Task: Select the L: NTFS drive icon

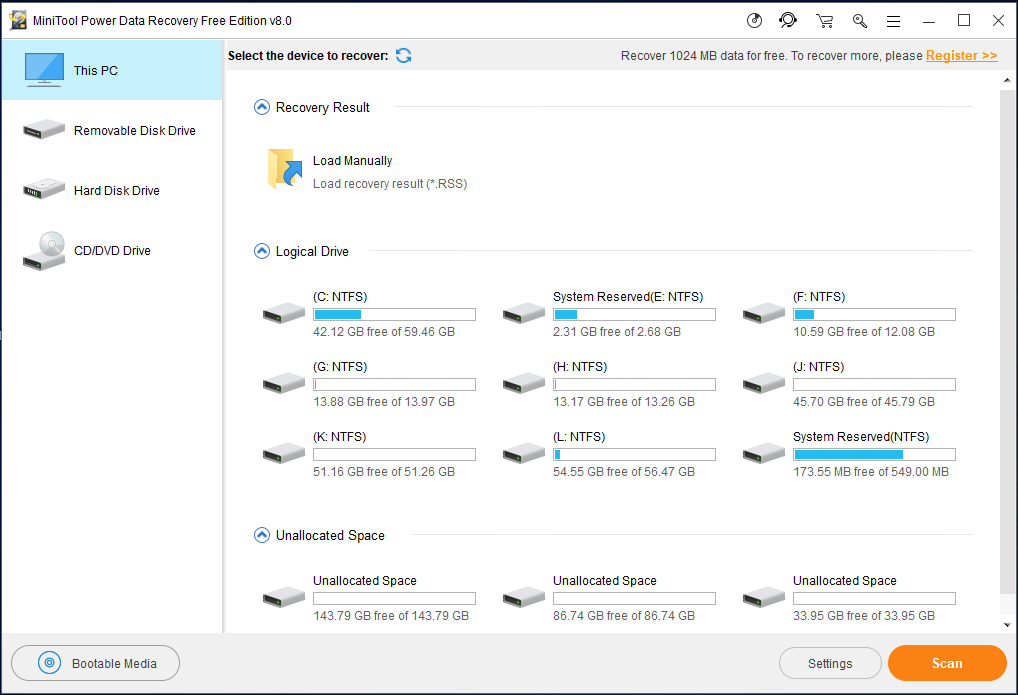Action: (x=524, y=453)
